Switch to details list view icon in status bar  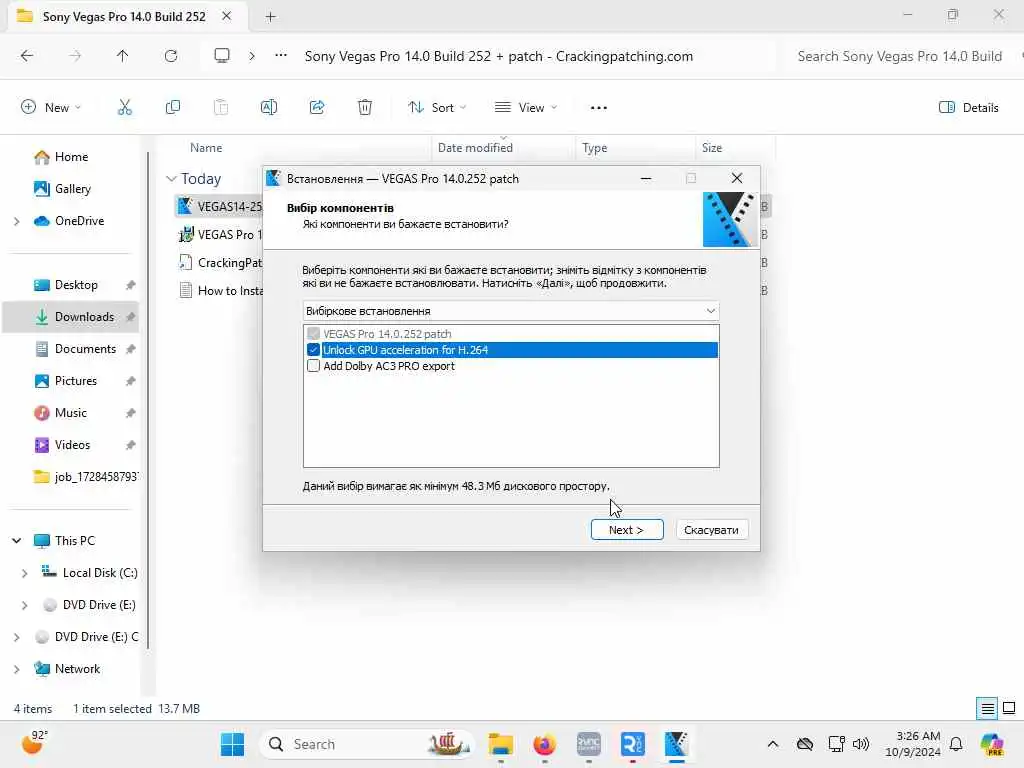click(987, 708)
